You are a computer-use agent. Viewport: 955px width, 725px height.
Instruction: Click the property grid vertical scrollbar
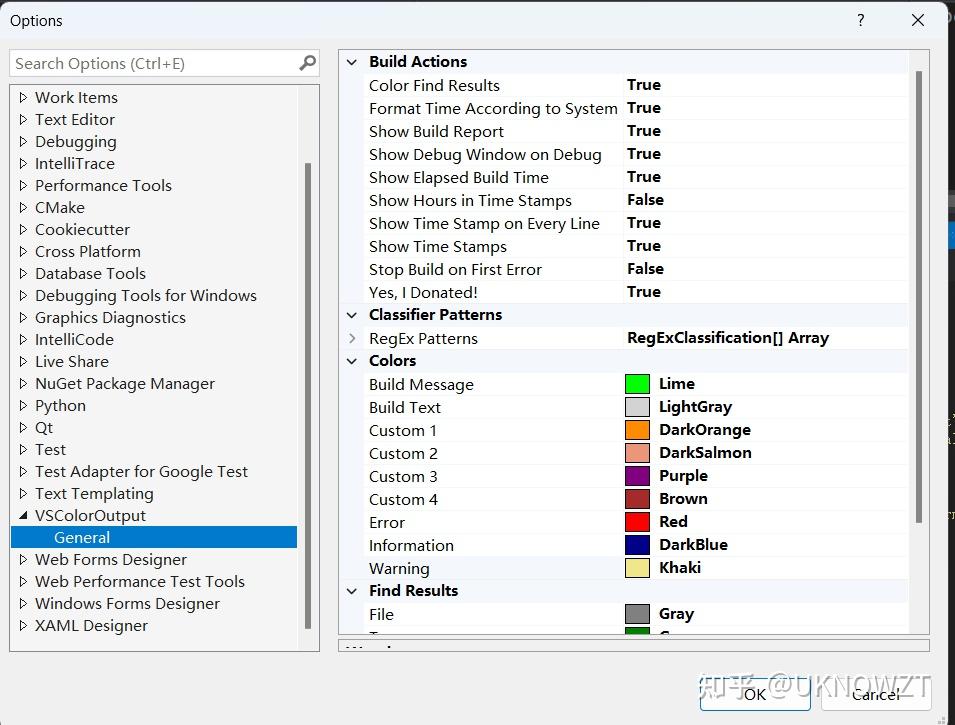point(918,297)
